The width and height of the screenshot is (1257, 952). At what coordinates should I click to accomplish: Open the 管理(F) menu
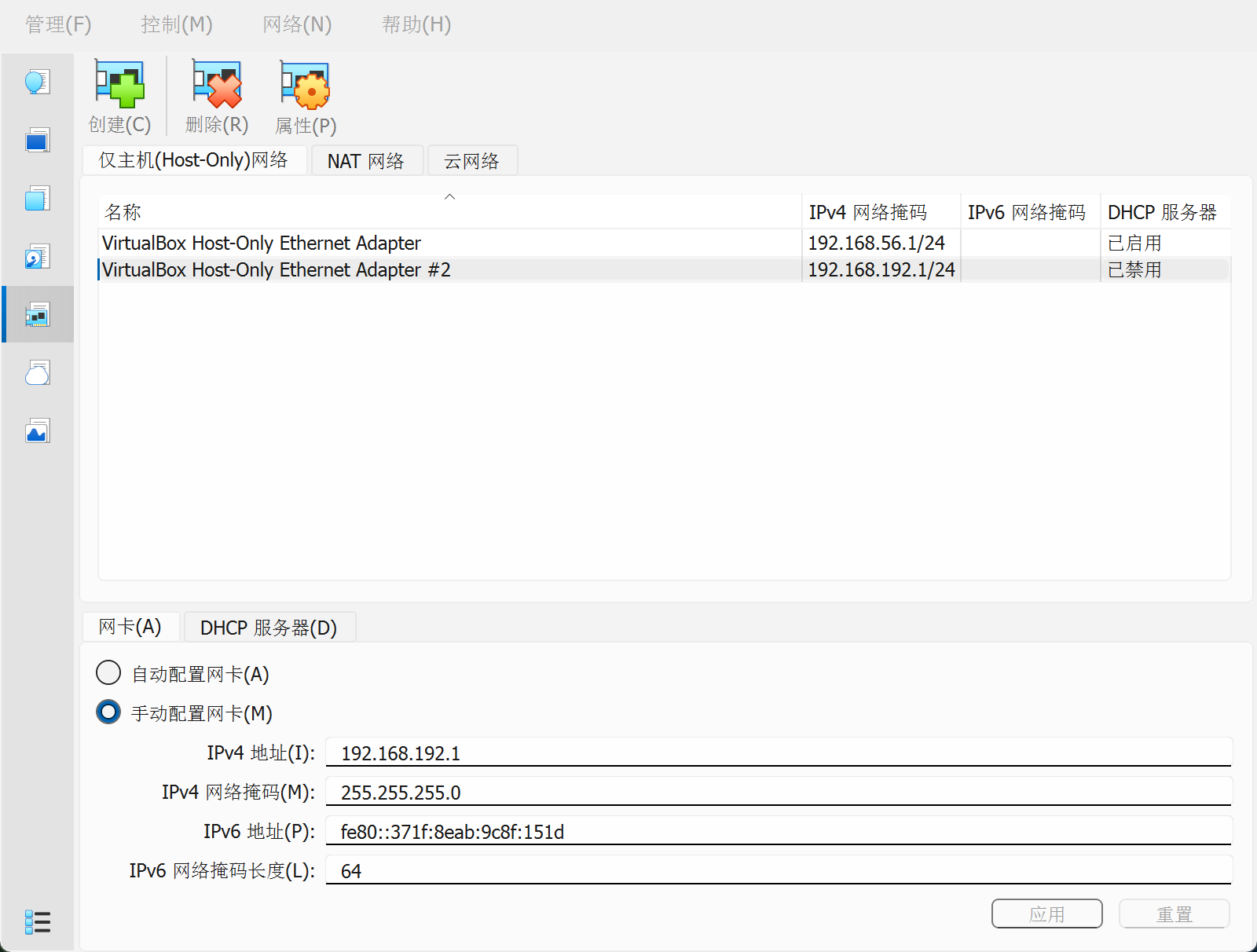pyautogui.click(x=58, y=24)
